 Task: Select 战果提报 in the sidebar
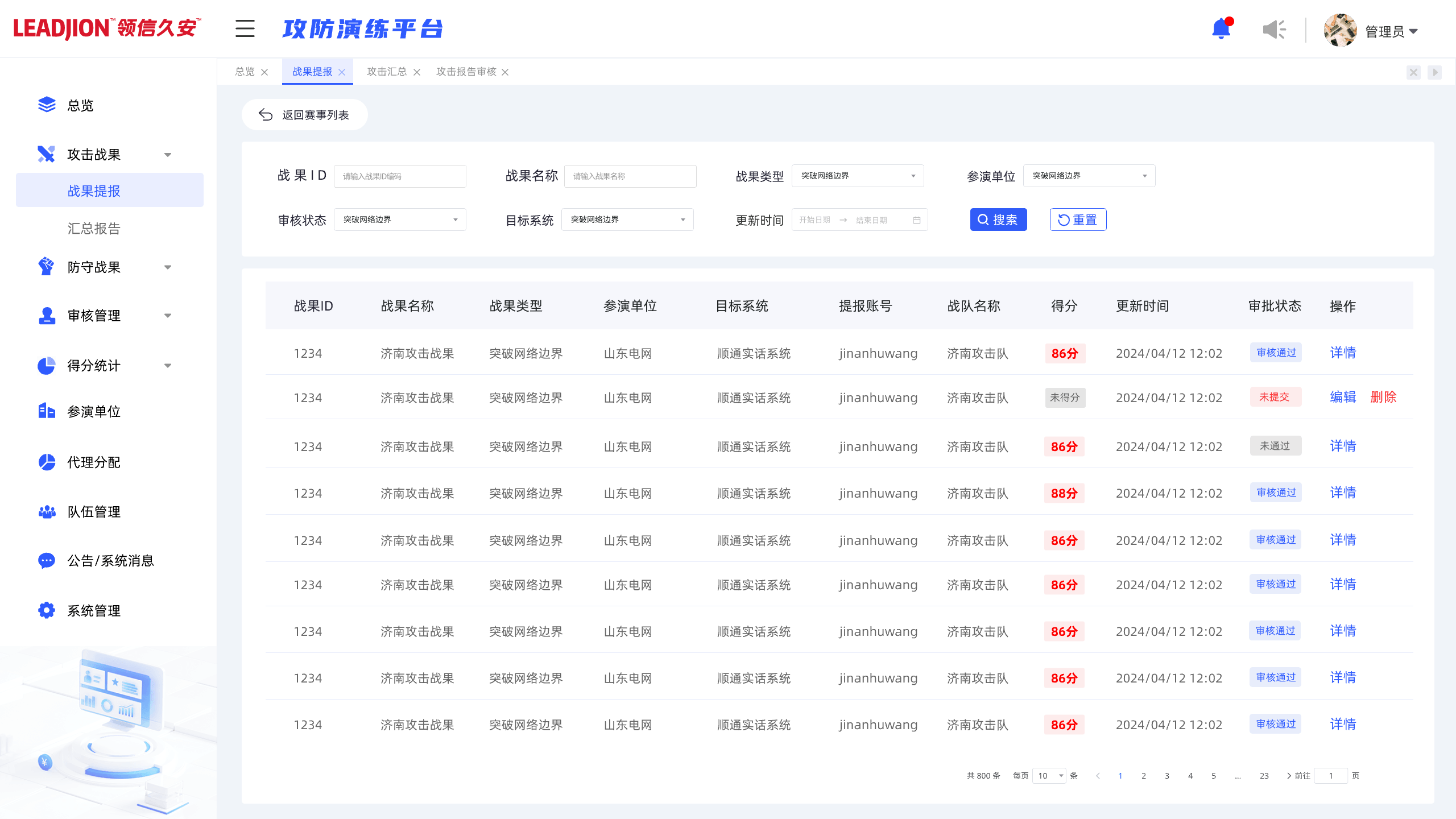coord(110,191)
